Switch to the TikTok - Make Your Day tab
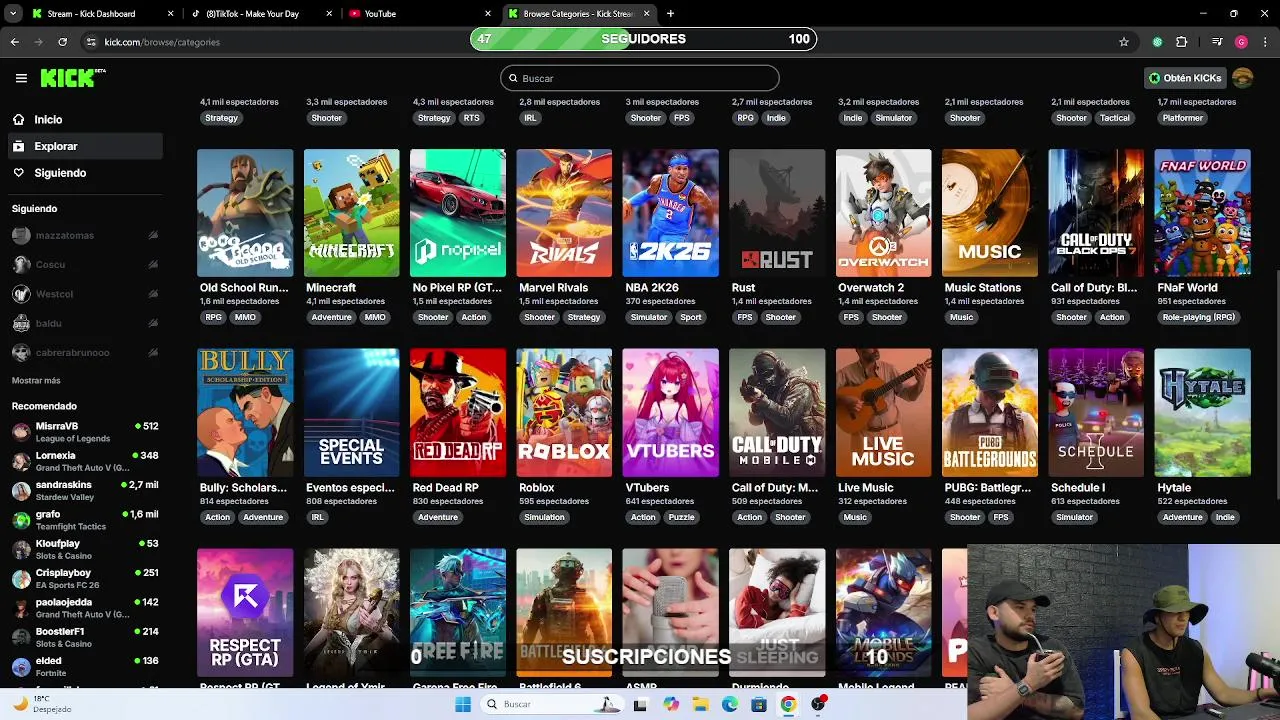Viewport: 1280px width, 720px height. [x=260, y=14]
